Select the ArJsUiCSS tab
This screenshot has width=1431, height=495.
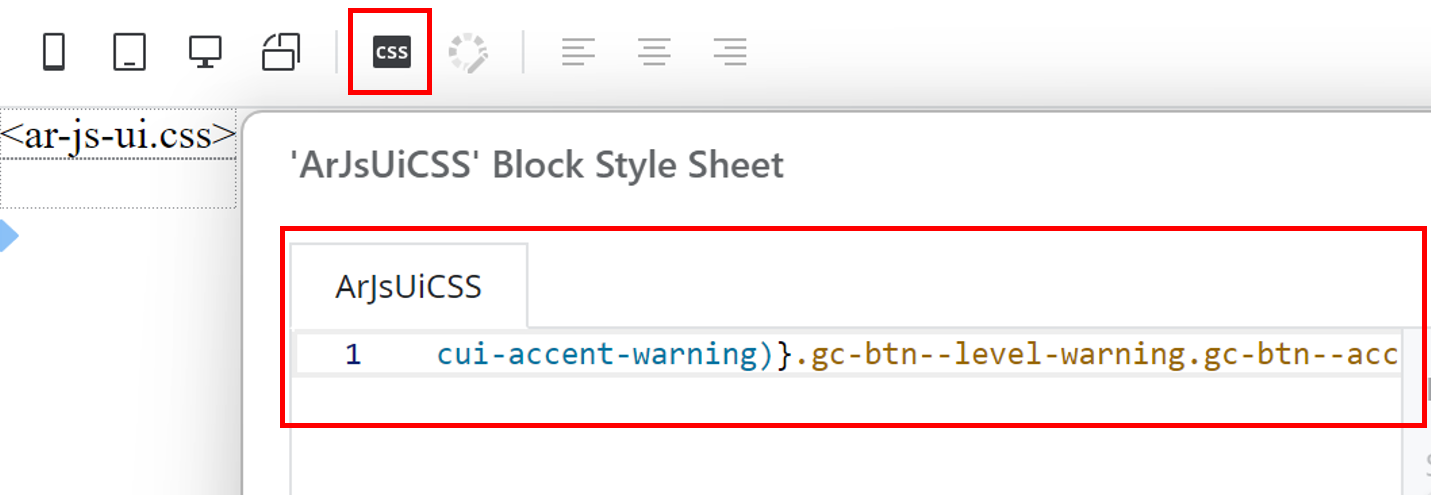(x=408, y=287)
